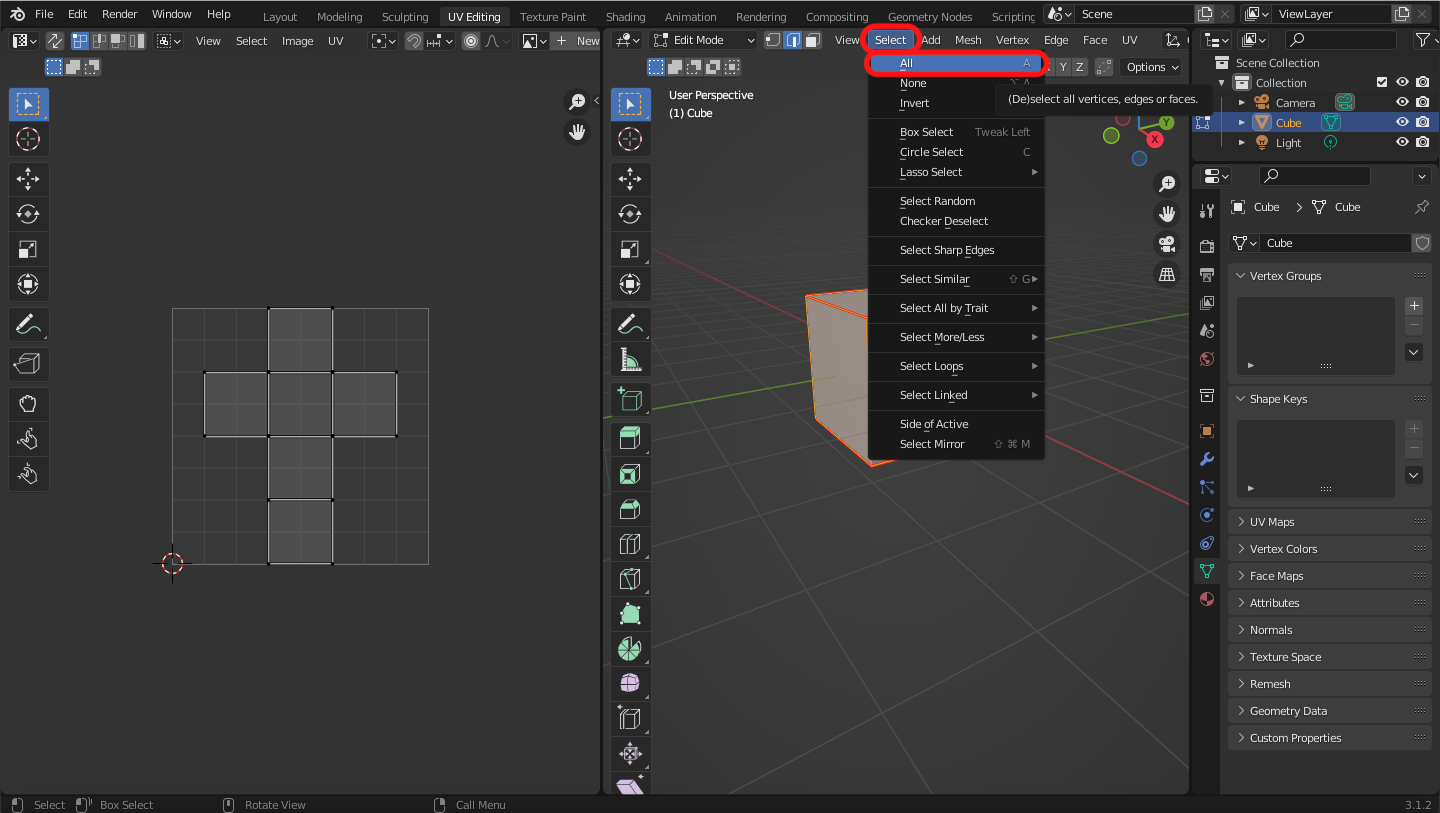Image resolution: width=1440 pixels, height=813 pixels.
Task: Select the Poly Build tool
Action: click(629, 614)
